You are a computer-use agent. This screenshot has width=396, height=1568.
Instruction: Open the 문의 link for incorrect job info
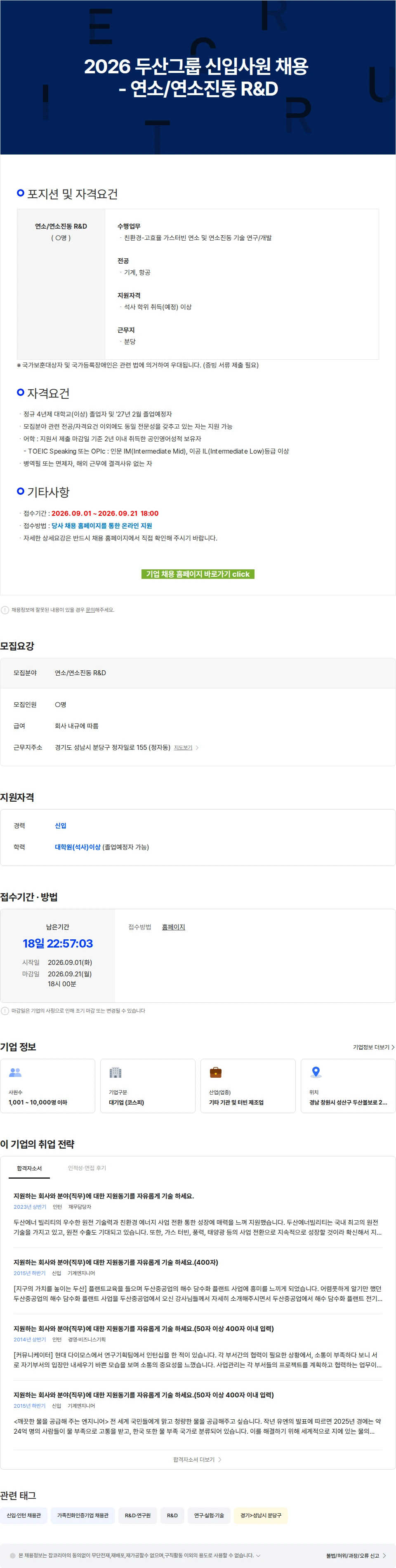[x=90, y=610]
